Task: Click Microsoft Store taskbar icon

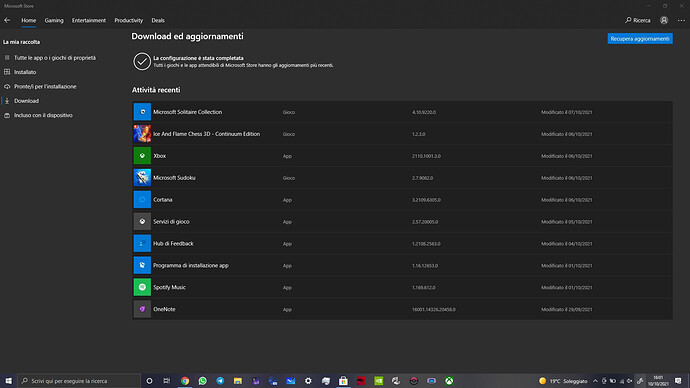Action: (x=343, y=381)
